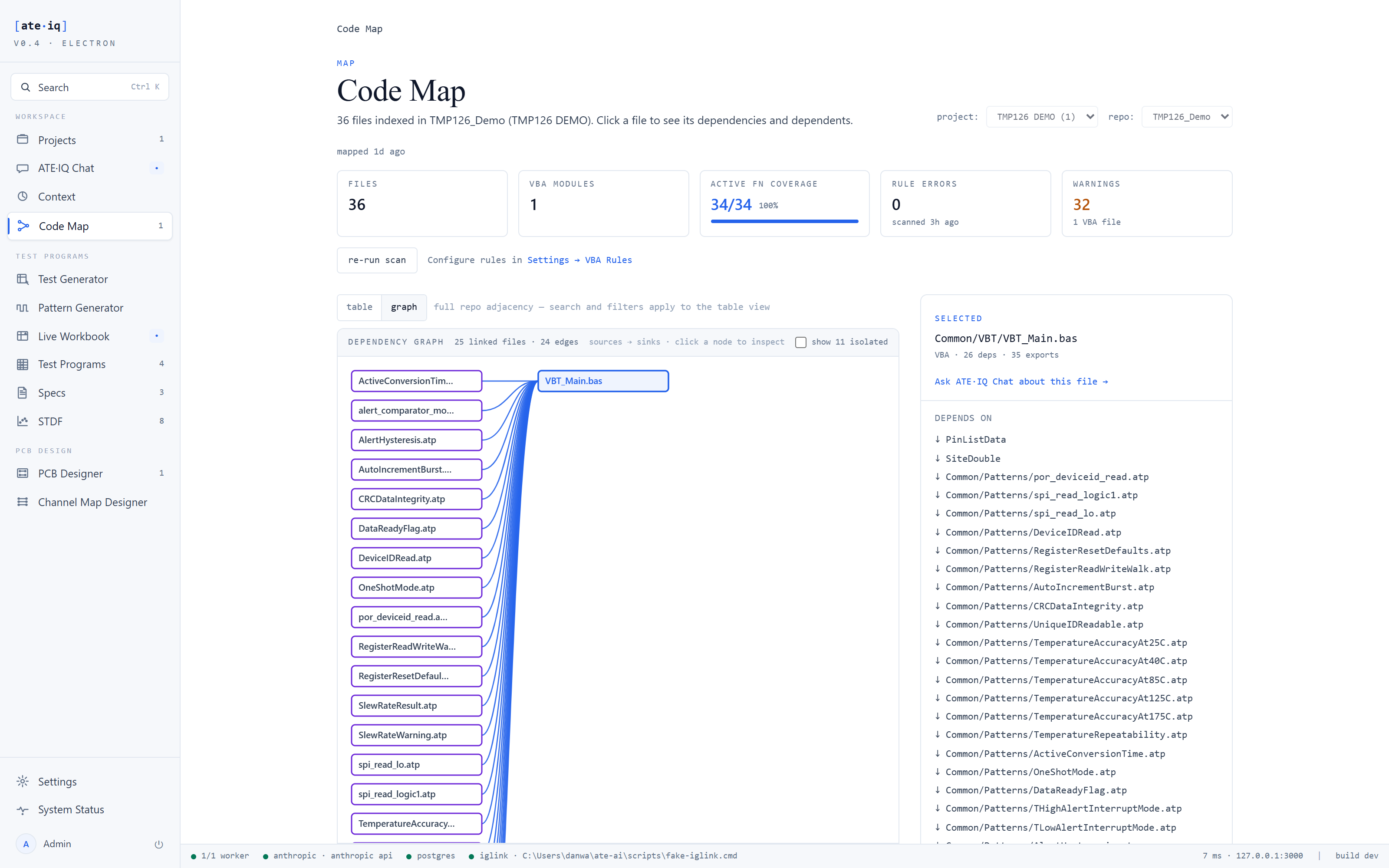Click the Pattern Generator waveform icon
Viewport: 1389px width, 868px height.
(23, 308)
